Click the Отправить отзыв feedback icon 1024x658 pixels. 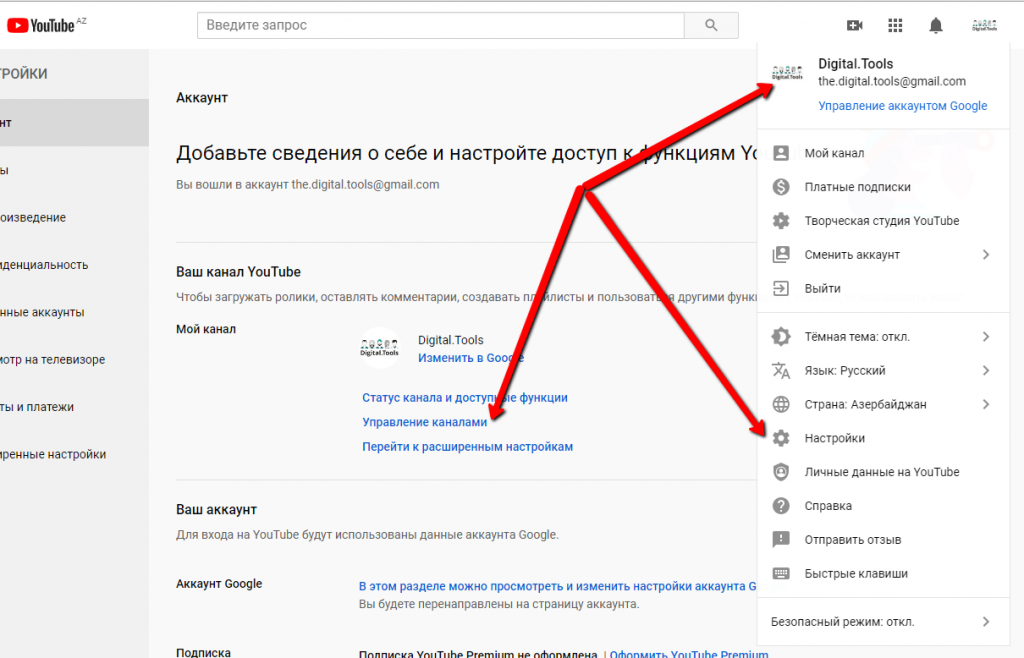point(781,540)
